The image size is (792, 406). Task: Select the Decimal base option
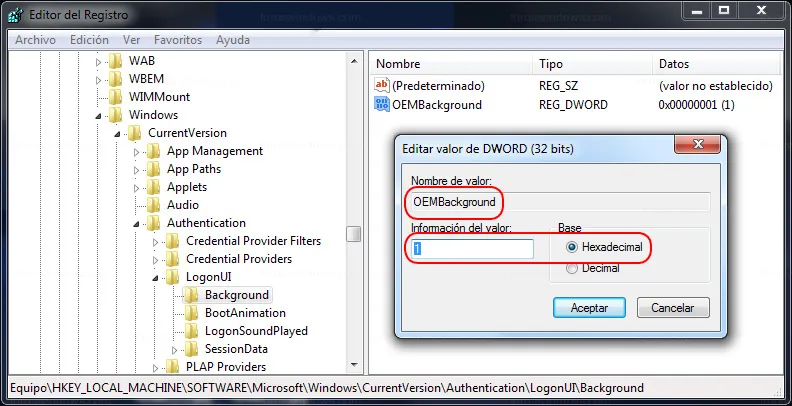click(572, 269)
